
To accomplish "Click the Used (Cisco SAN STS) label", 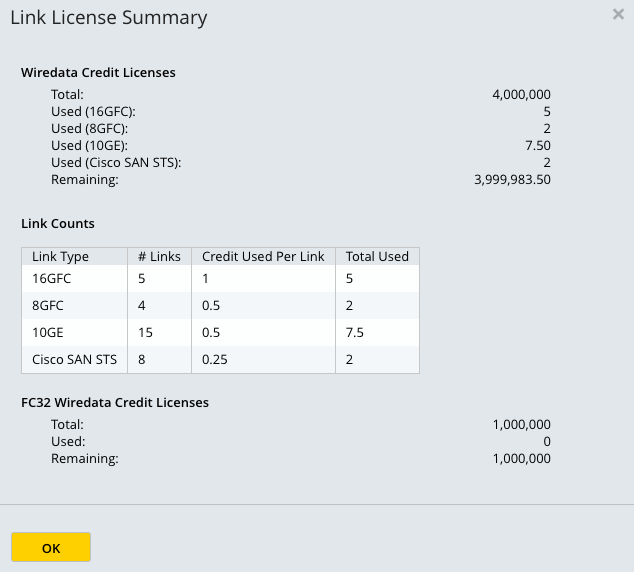I will point(116,163).
